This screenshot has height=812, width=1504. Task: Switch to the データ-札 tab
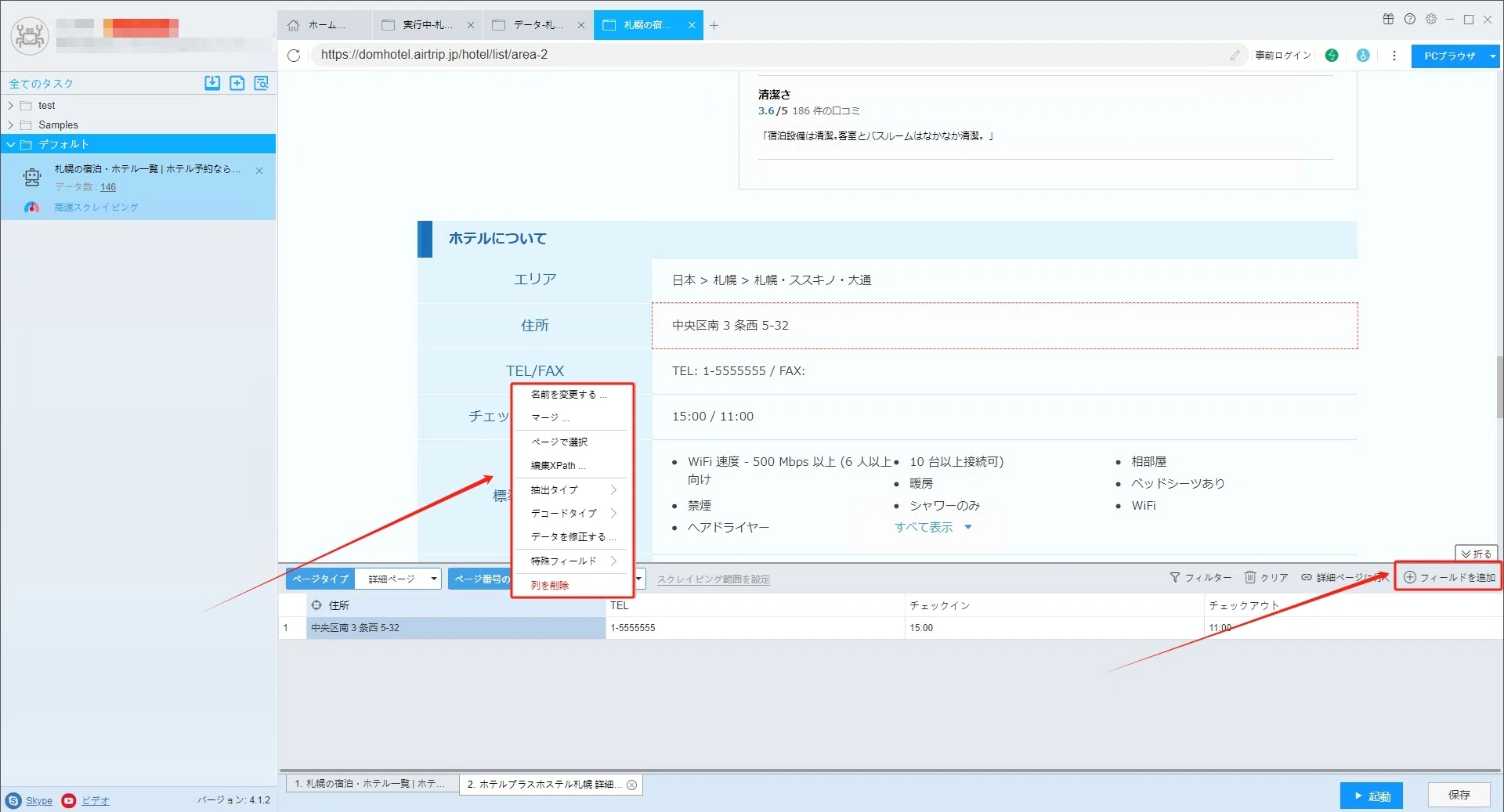coord(538,25)
